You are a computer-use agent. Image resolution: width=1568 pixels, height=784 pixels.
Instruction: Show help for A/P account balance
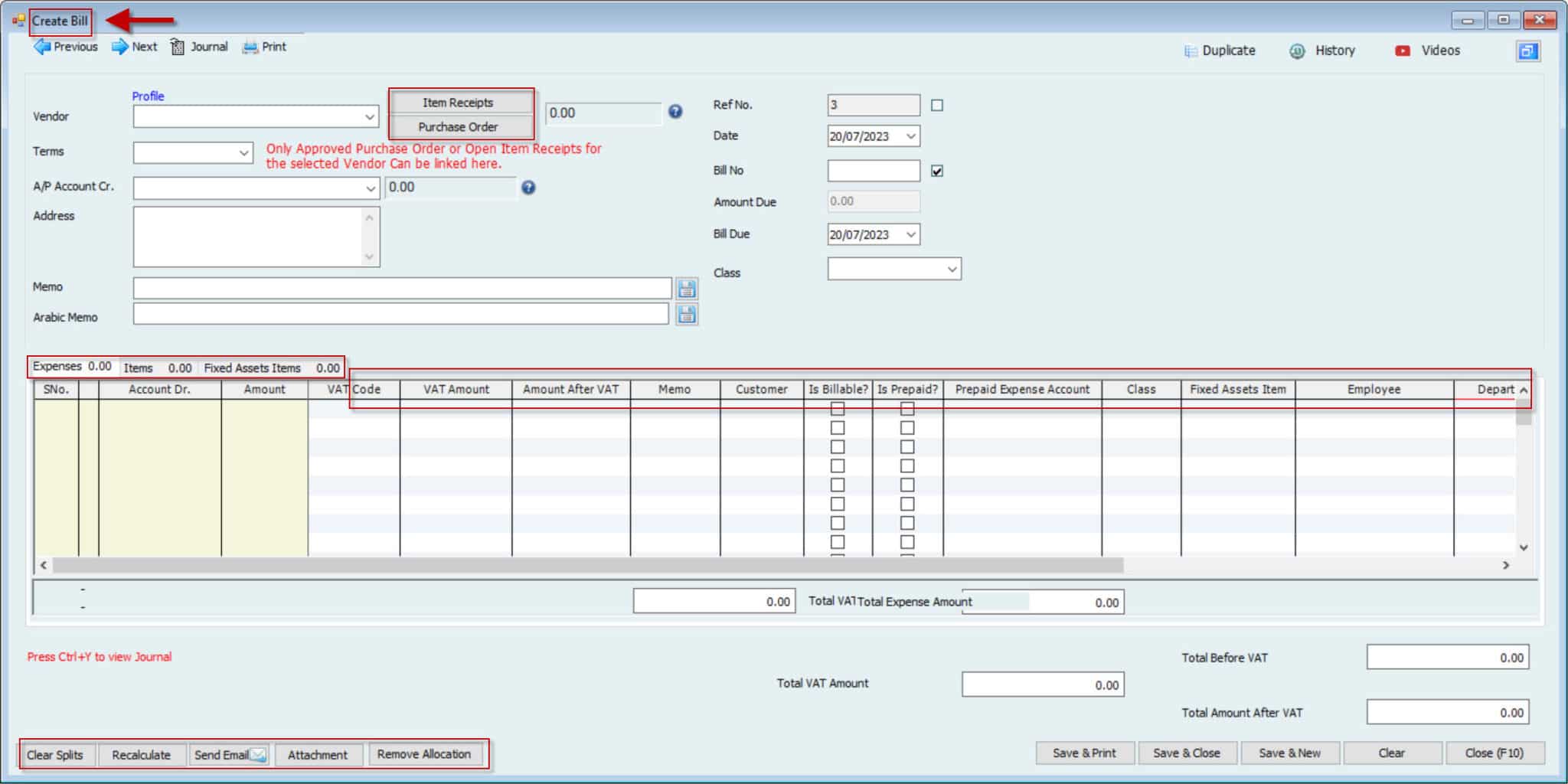pyautogui.click(x=528, y=188)
